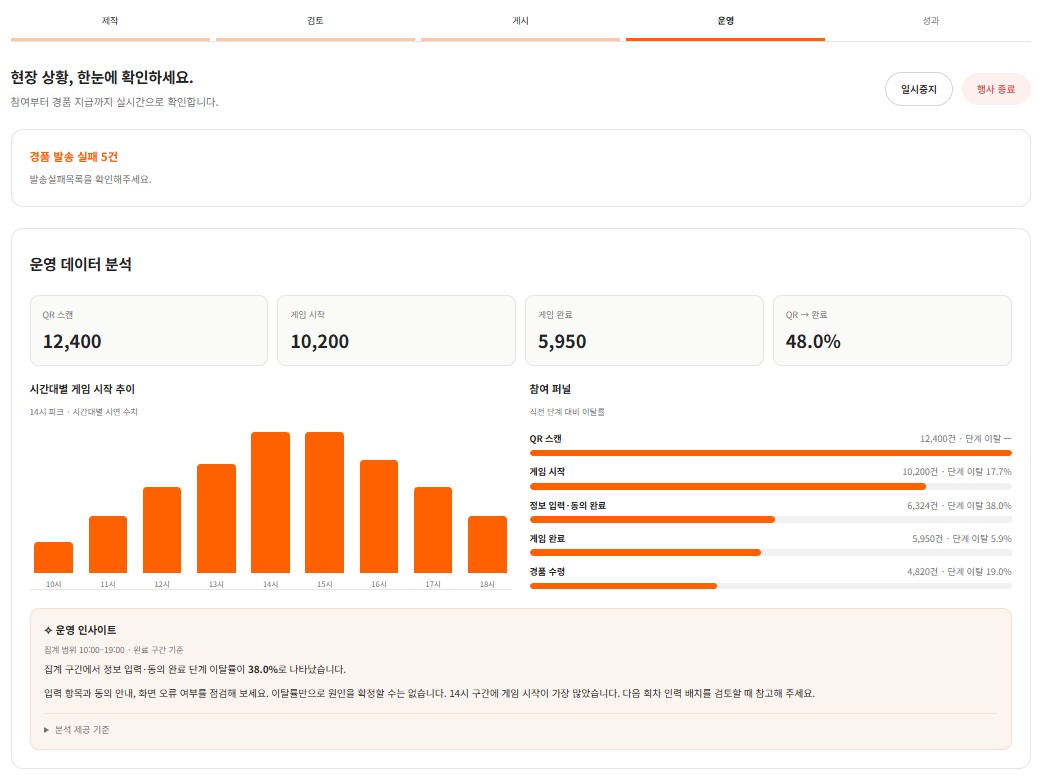Screen dimensions: 1042x775
Task: Click the 16시 bar in the chart
Action: tap(379, 516)
